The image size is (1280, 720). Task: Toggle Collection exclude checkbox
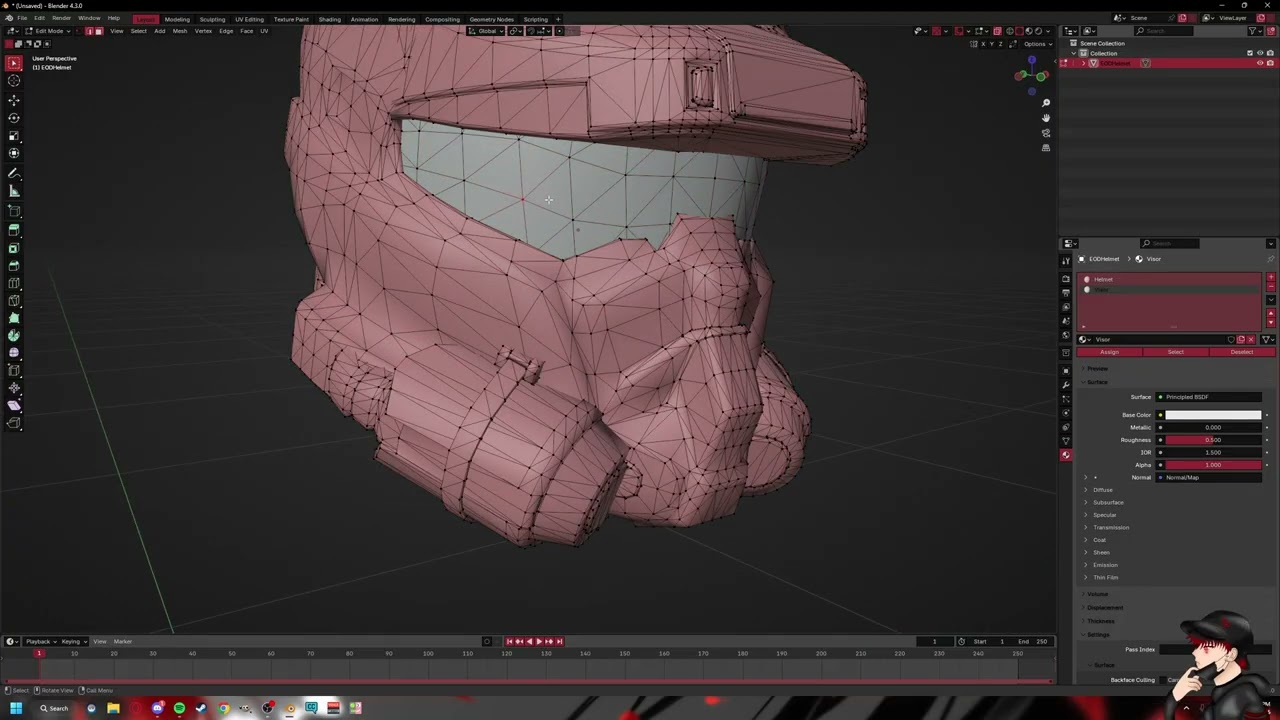[x=1249, y=53]
